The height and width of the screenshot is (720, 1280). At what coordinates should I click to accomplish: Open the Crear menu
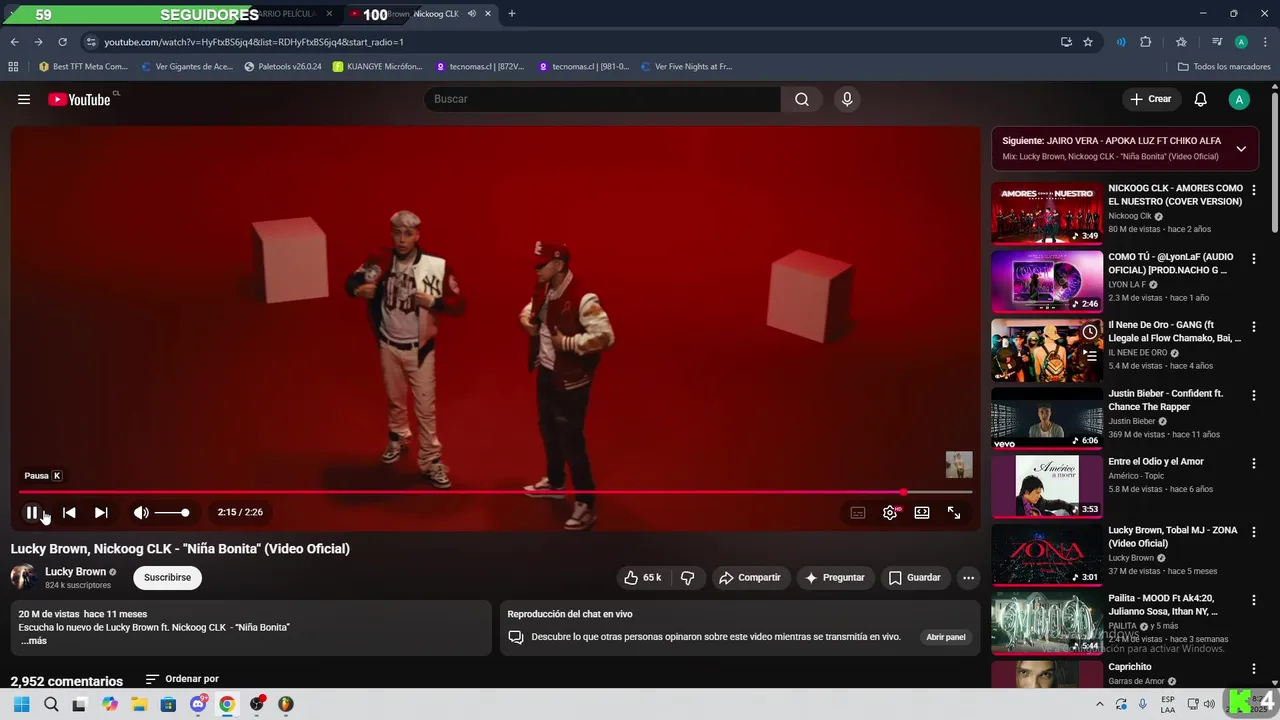click(1151, 99)
